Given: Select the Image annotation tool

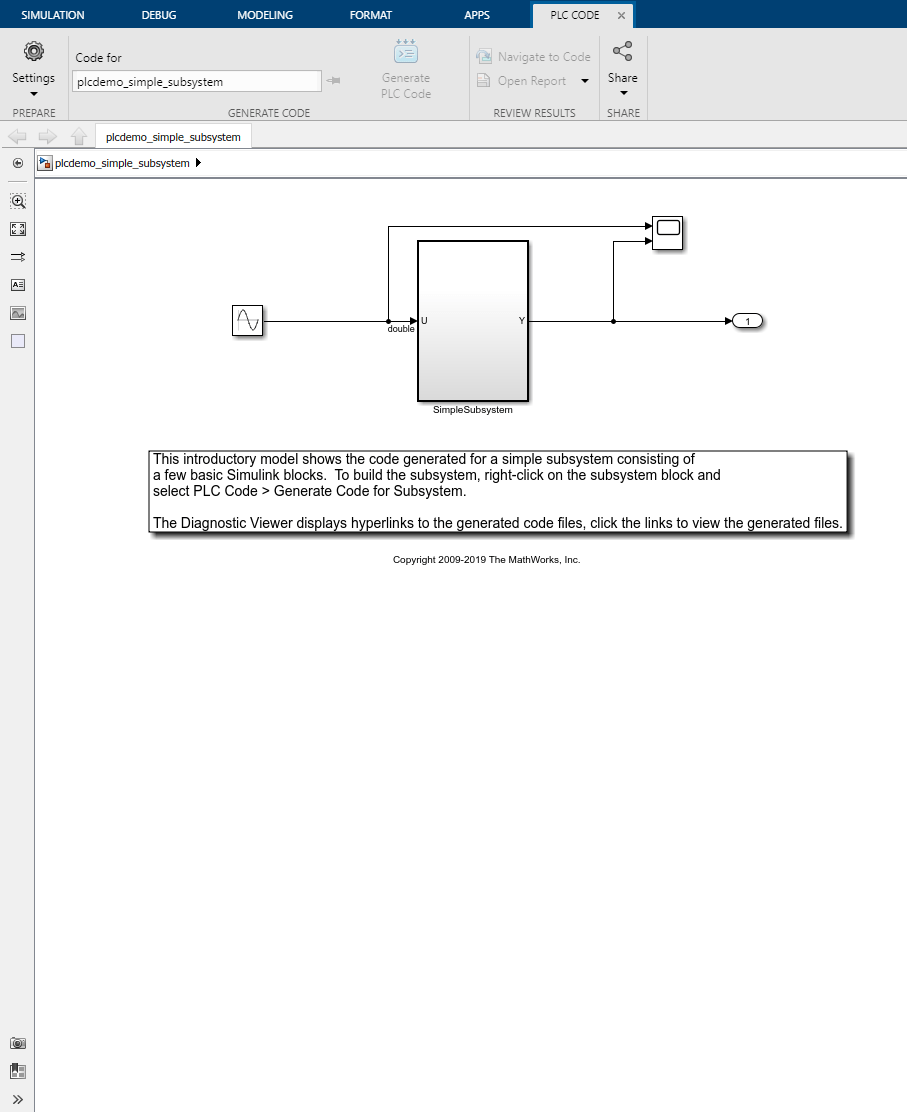Looking at the screenshot, I should pyautogui.click(x=17, y=313).
